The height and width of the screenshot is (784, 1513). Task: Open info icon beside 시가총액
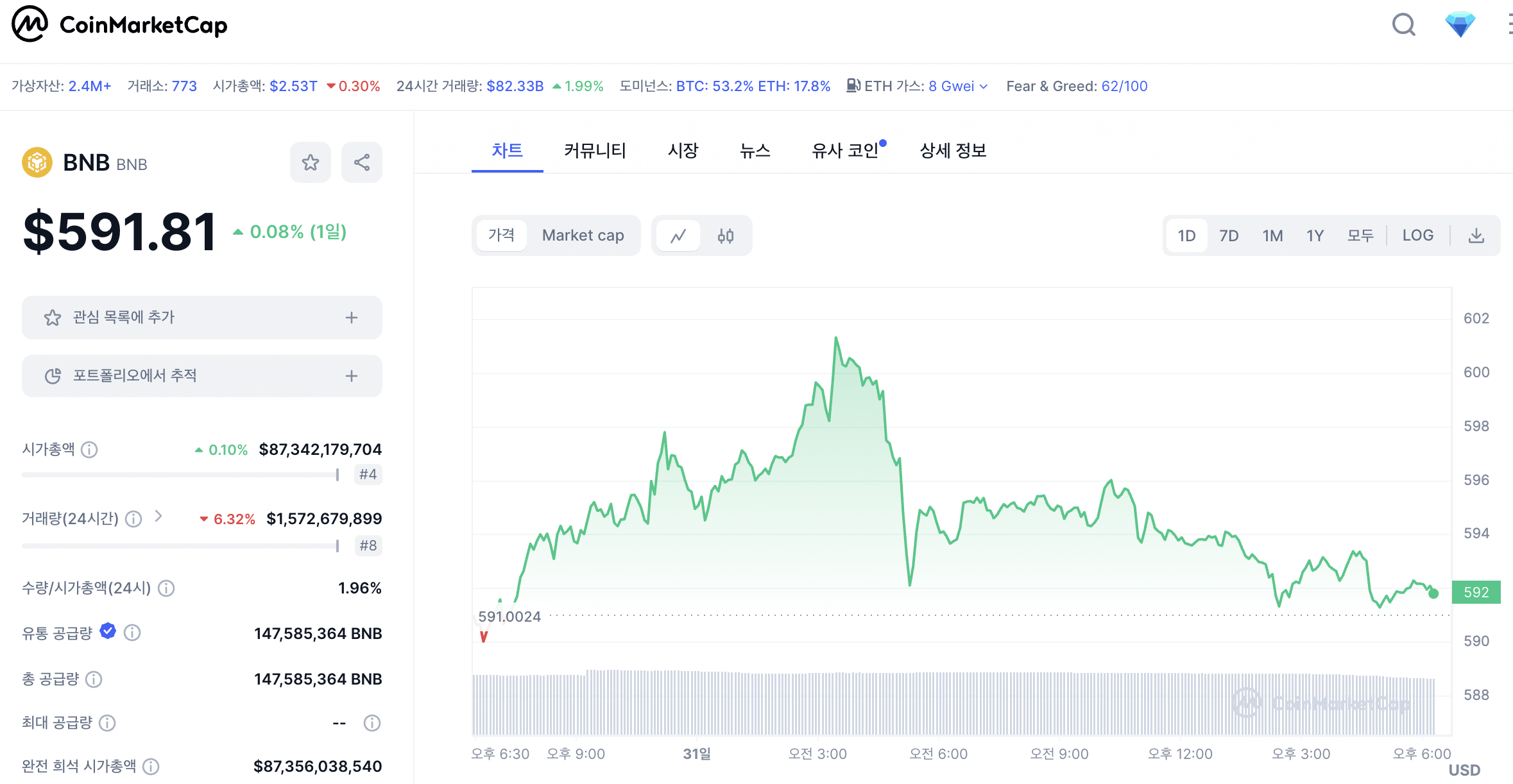click(90, 450)
